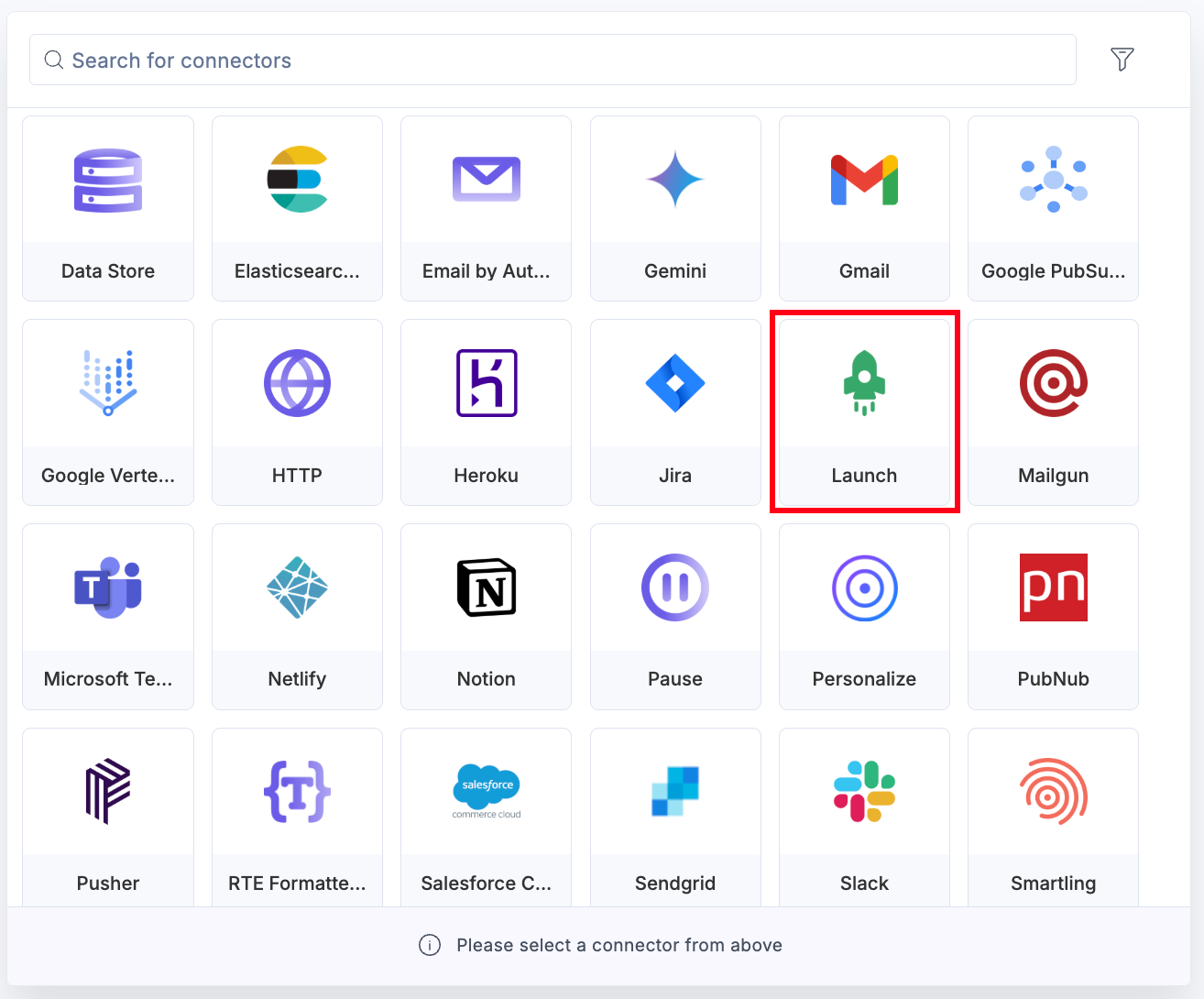Choose the Microsoft Teams icon
This screenshot has width=1204, height=999.
pos(108,587)
